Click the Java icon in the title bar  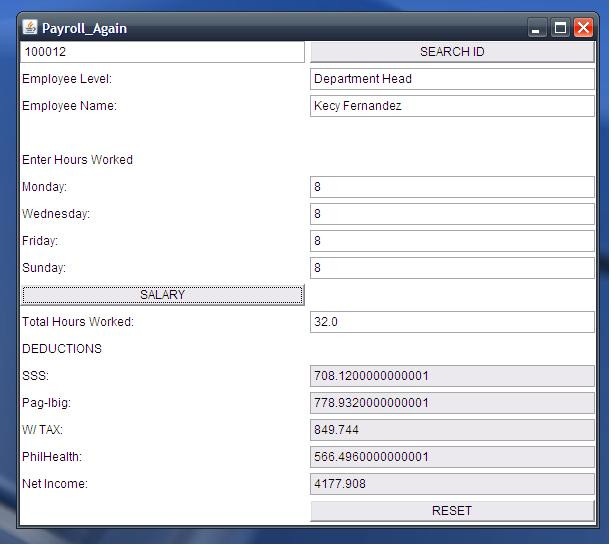tap(30, 27)
